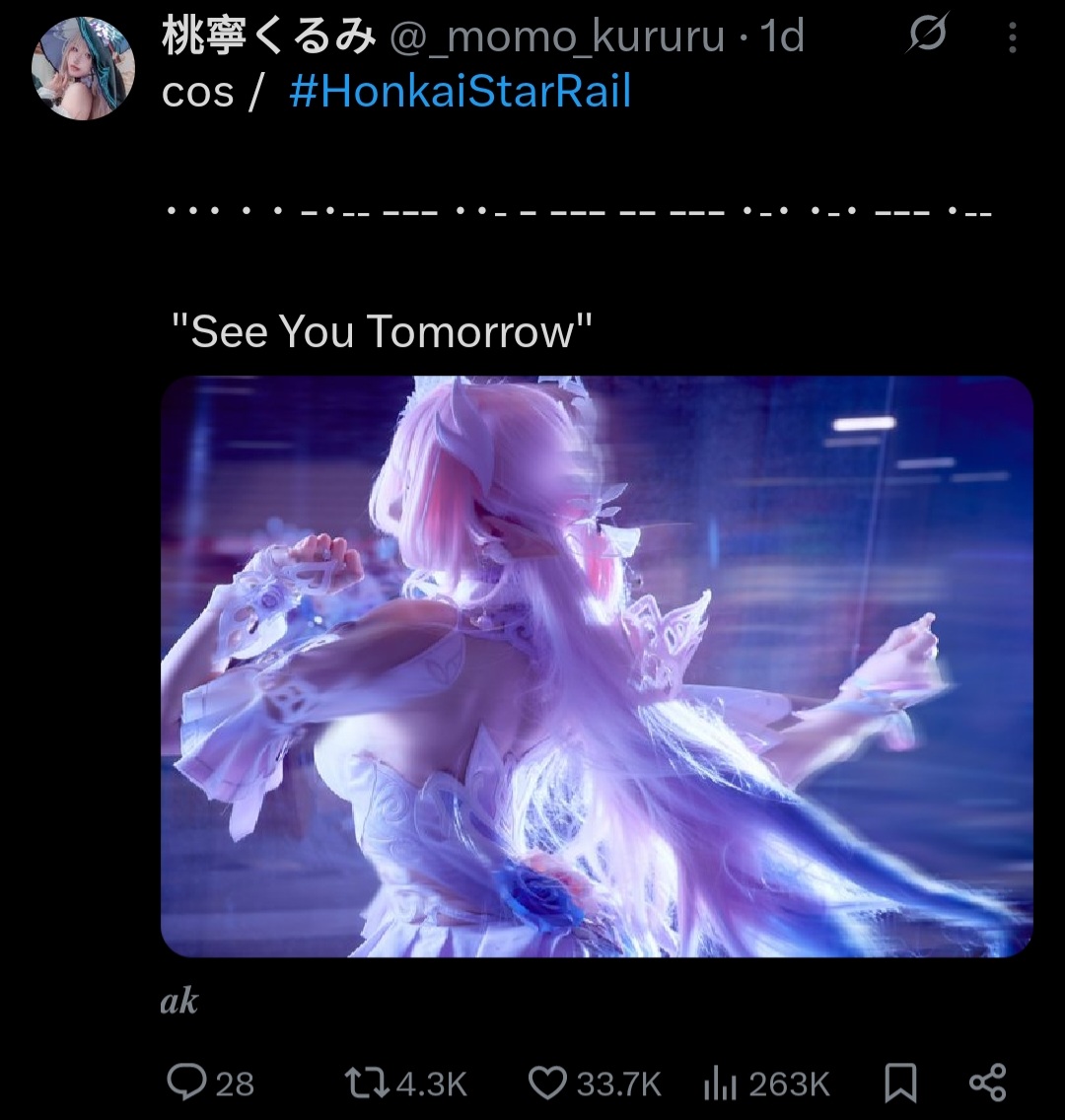Open @_momo_kururu profile handle

coord(557,36)
